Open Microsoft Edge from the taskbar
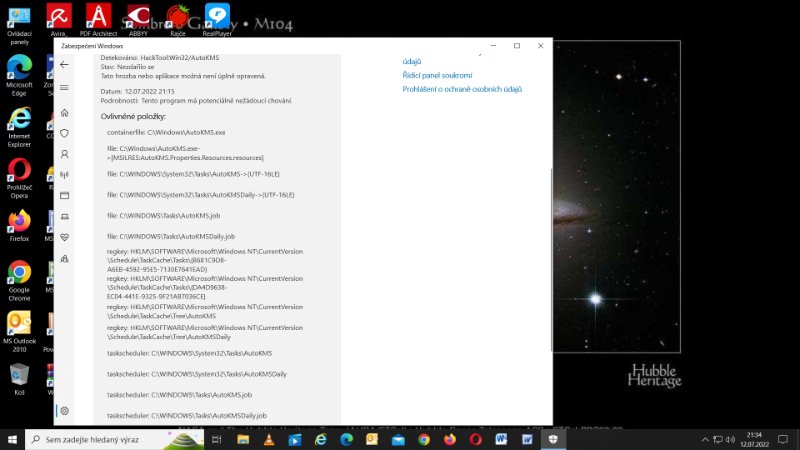This screenshot has height=450, width=800. [346, 439]
